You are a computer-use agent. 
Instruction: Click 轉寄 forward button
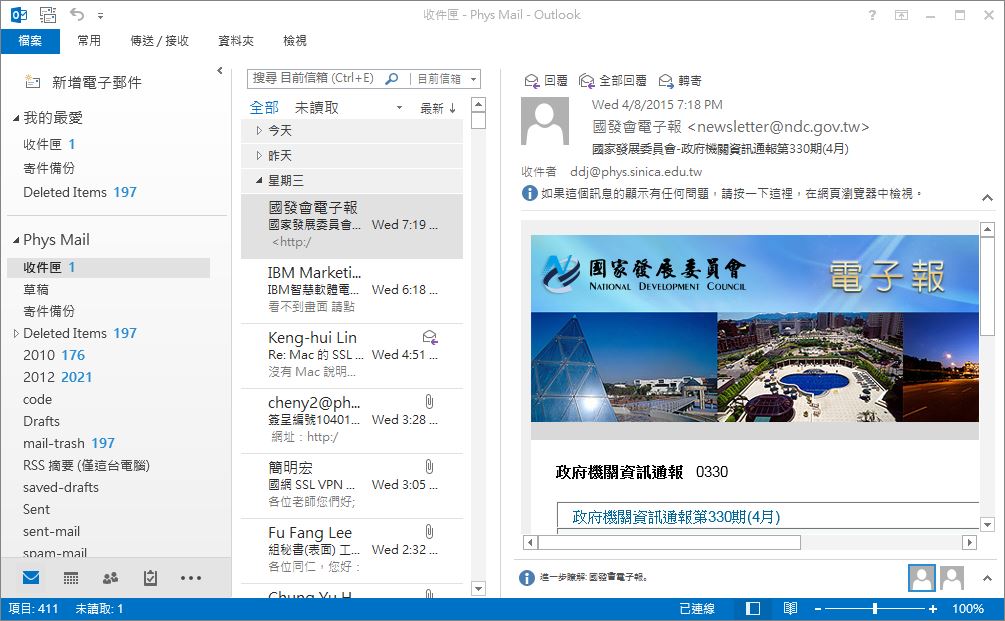coord(680,81)
